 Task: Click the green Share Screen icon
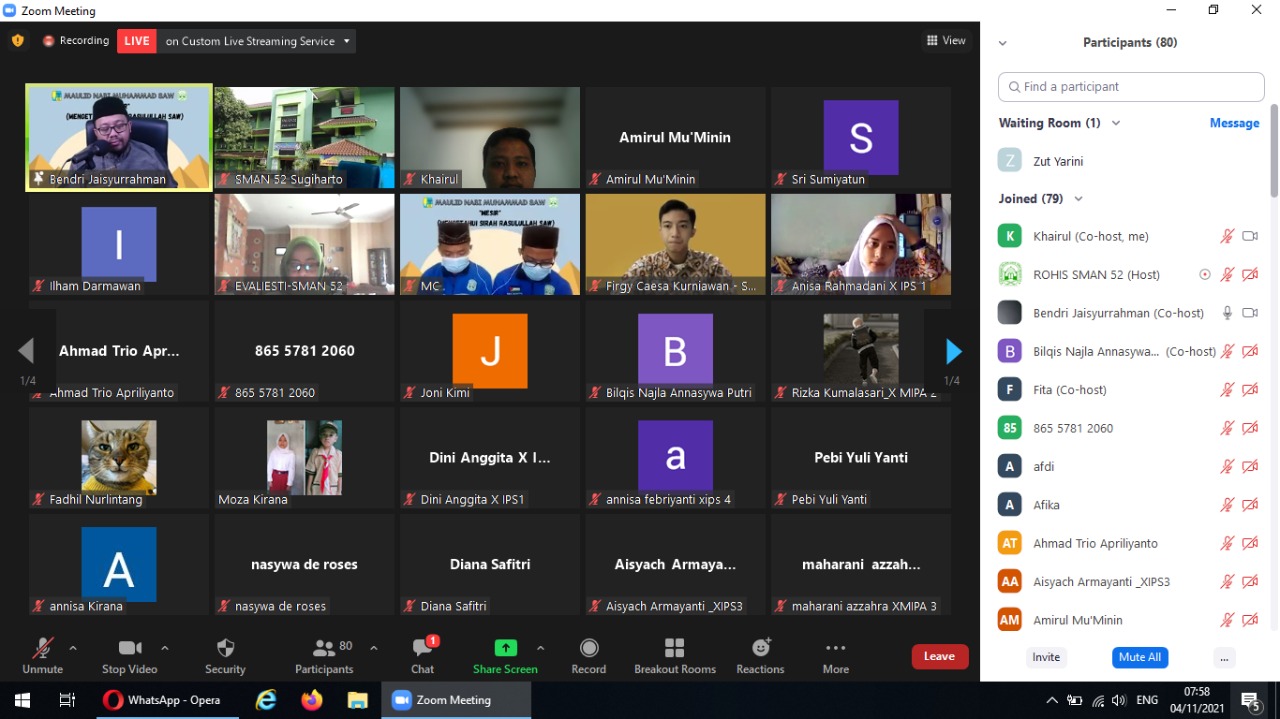point(506,648)
